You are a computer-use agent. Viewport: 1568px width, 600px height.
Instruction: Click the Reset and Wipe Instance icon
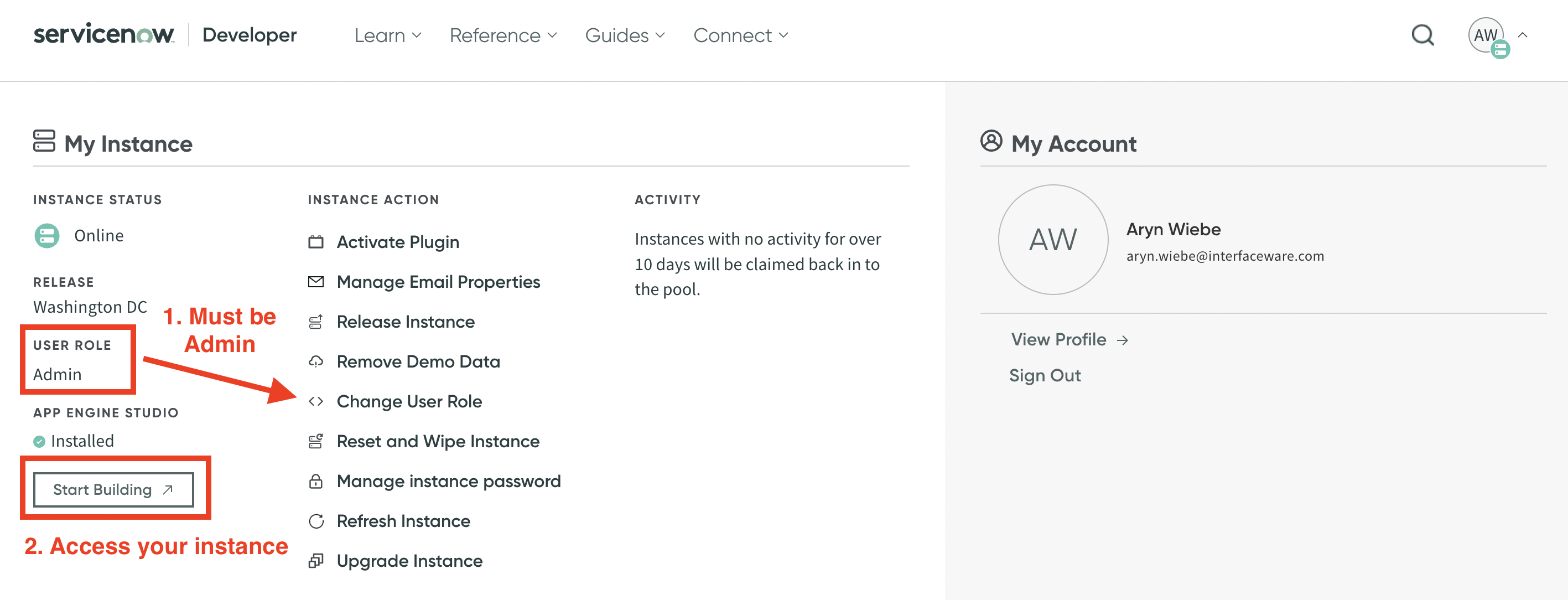[316, 441]
